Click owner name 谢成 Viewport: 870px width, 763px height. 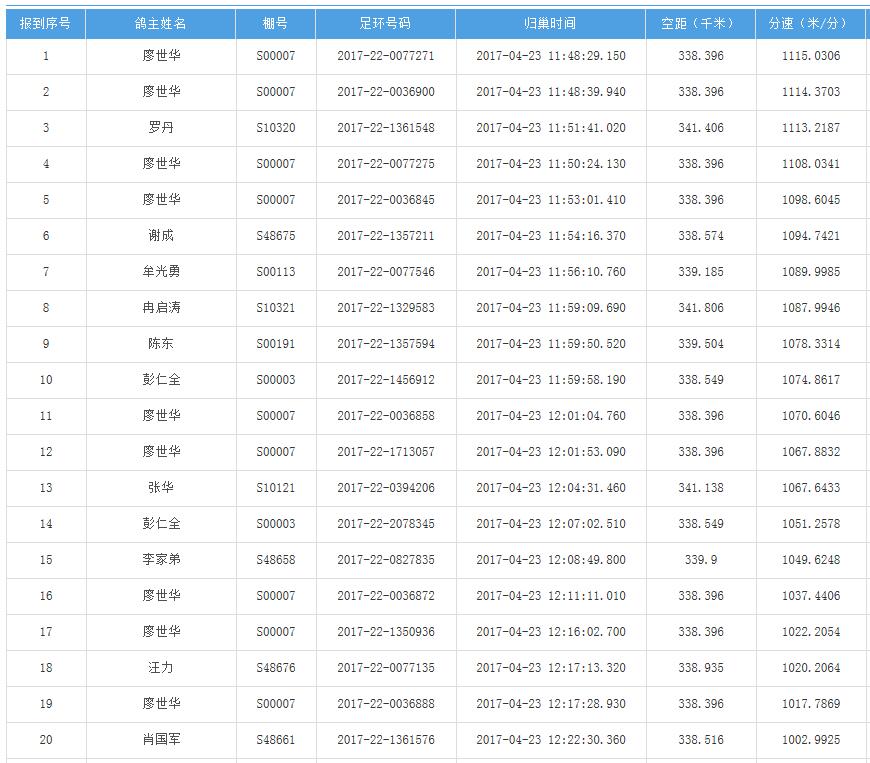[x=161, y=236]
